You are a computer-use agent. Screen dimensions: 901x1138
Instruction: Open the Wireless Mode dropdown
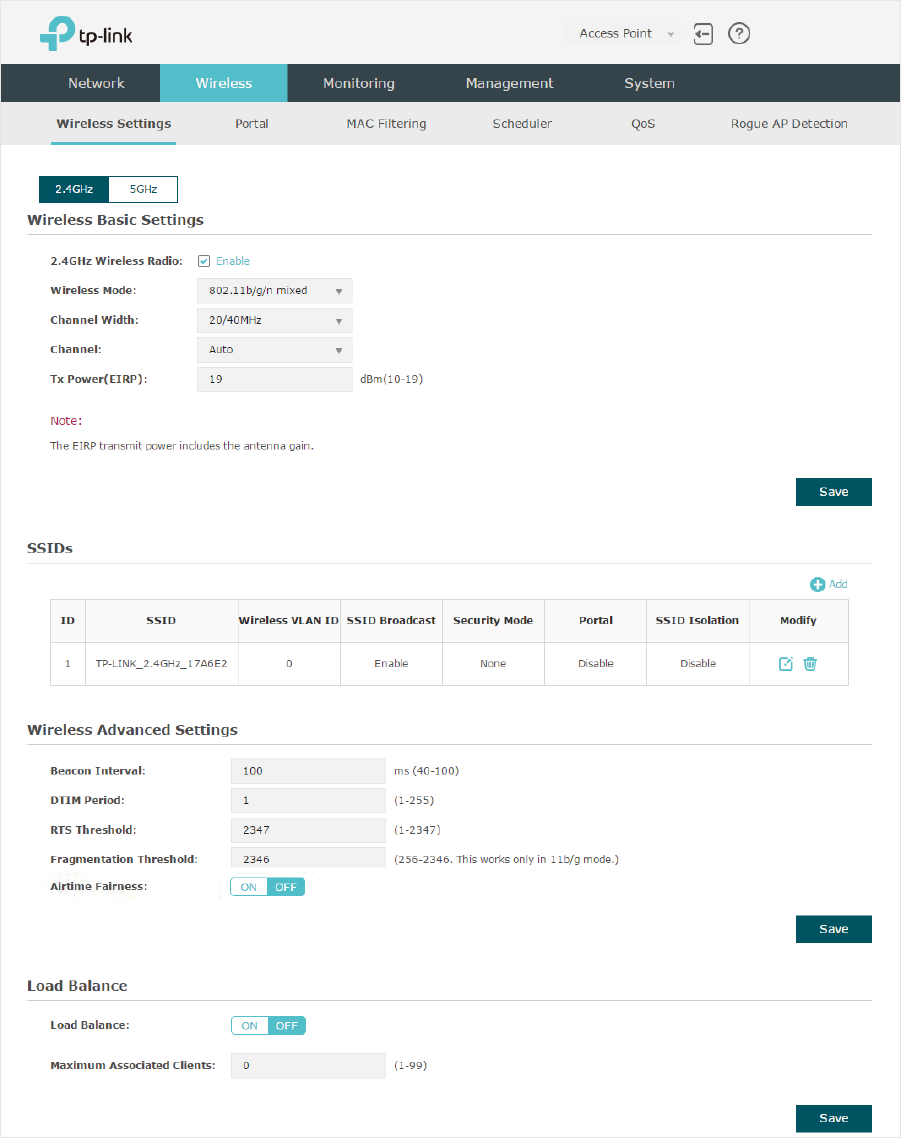point(274,291)
